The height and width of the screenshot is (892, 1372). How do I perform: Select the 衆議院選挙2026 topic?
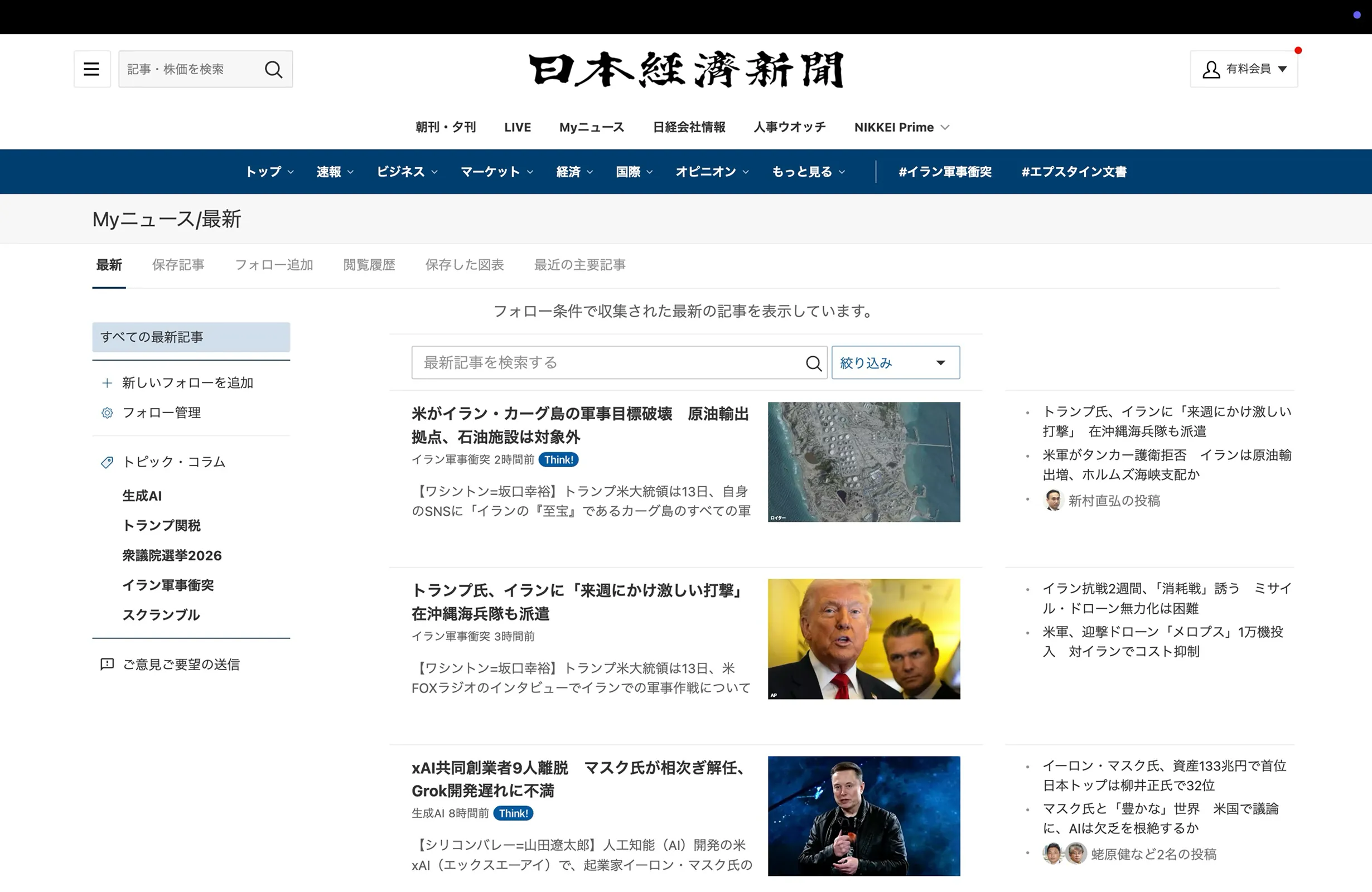point(172,555)
